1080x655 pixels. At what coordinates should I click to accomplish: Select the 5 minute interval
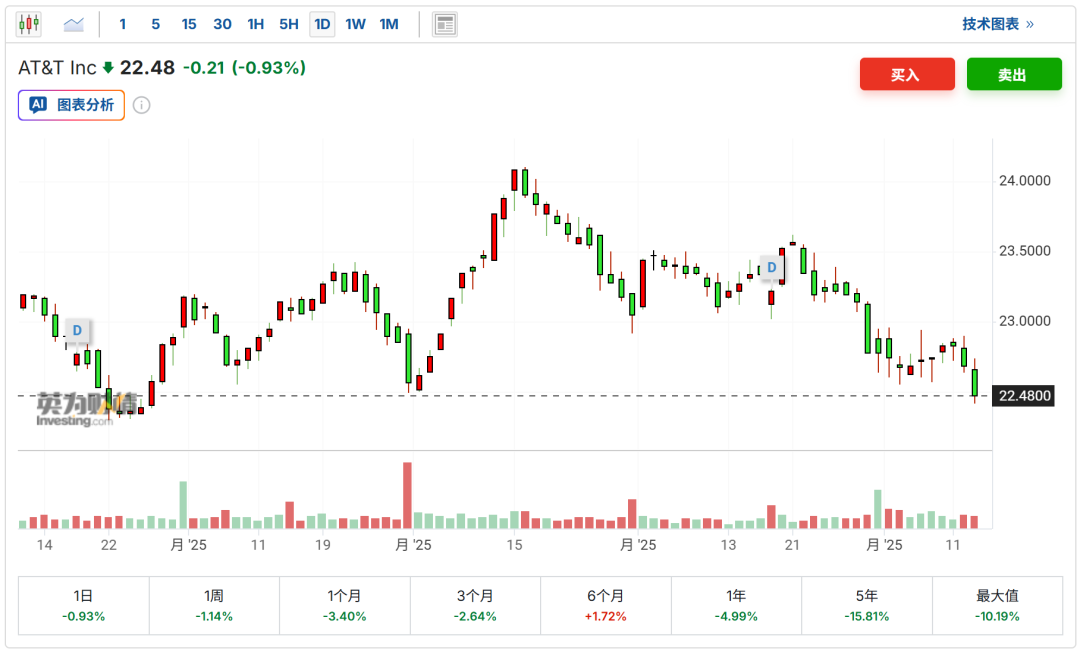coord(156,24)
